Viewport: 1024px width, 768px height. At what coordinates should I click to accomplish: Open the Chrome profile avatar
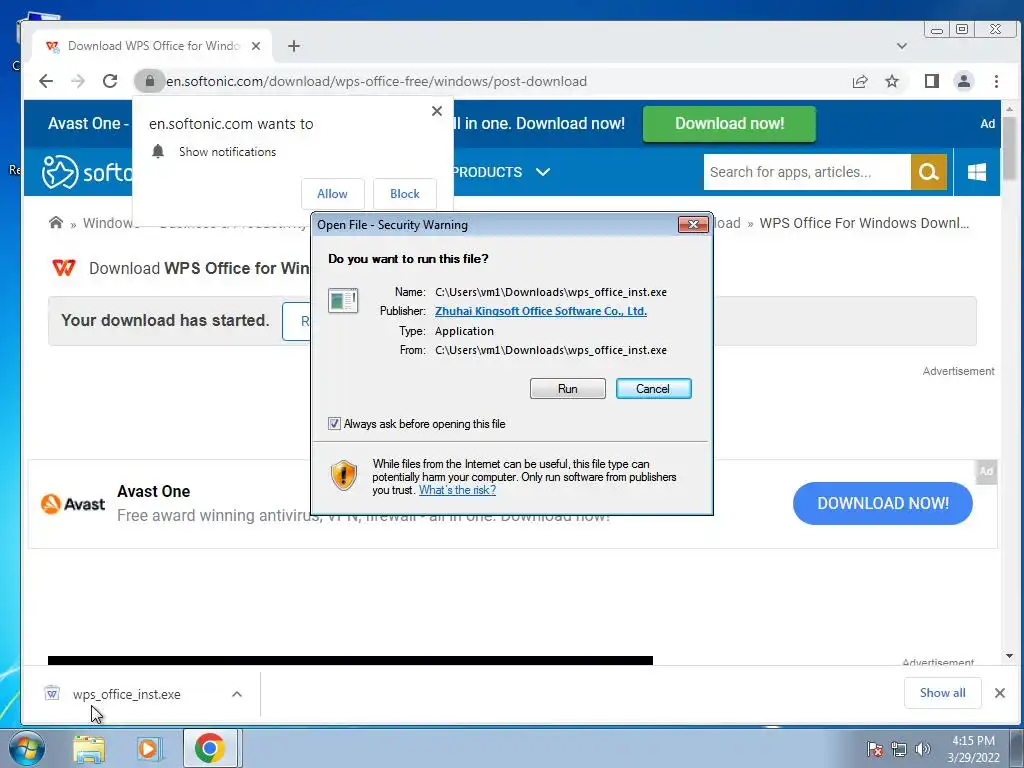click(x=963, y=81)
